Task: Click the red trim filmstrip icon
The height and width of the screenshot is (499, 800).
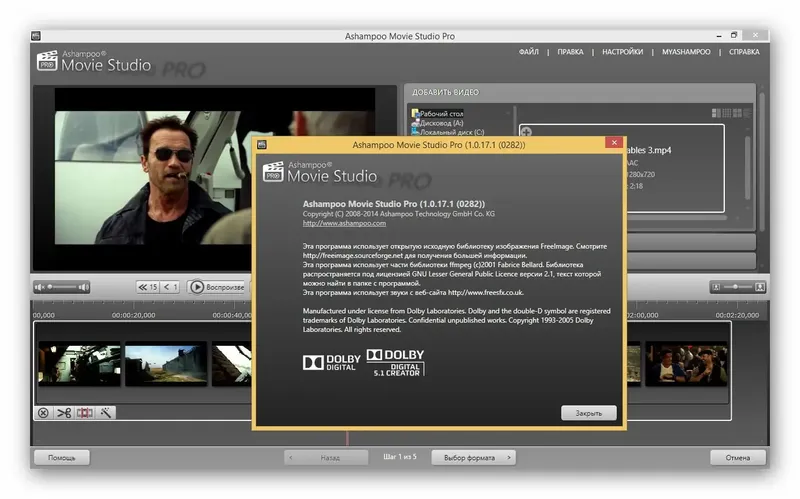Action: (x=85, y=413)
